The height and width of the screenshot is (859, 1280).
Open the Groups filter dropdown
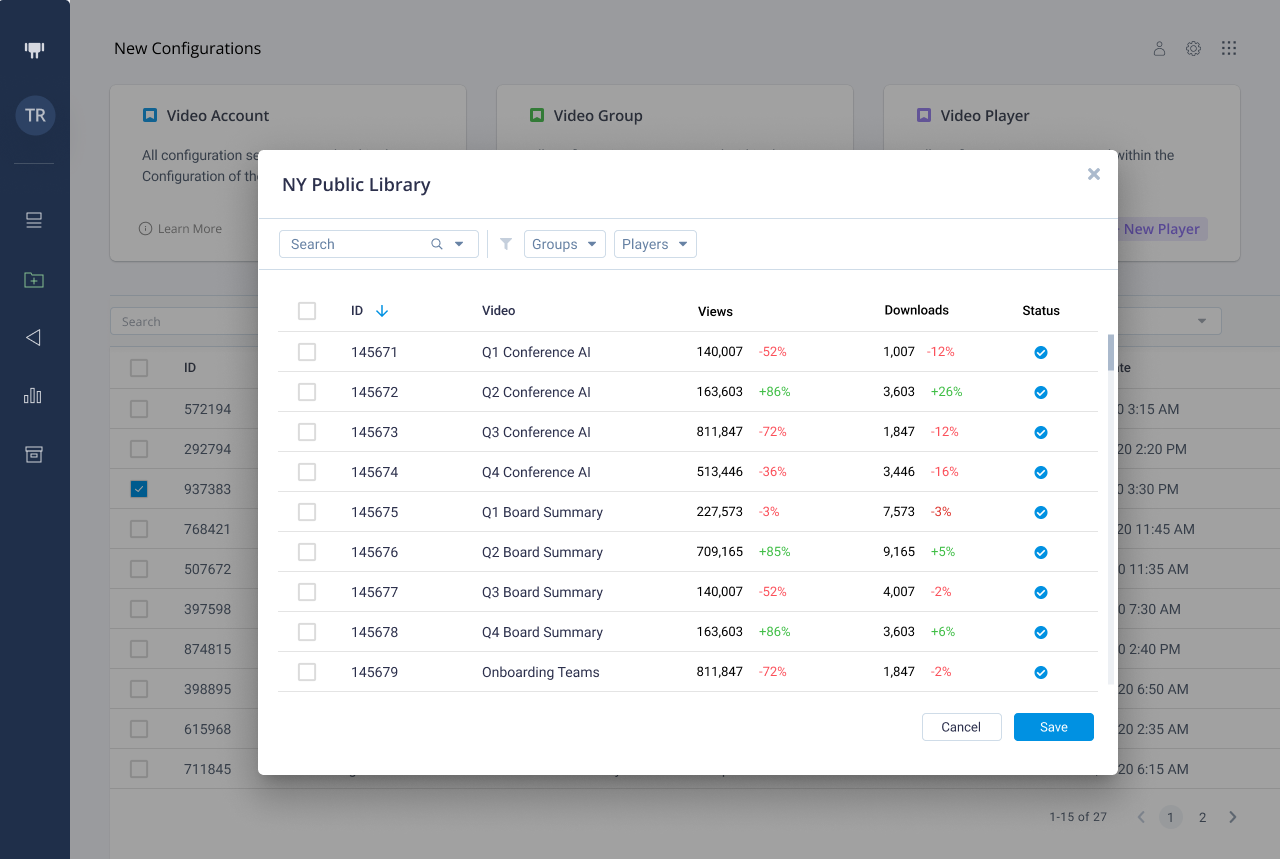tap(565, 244)
